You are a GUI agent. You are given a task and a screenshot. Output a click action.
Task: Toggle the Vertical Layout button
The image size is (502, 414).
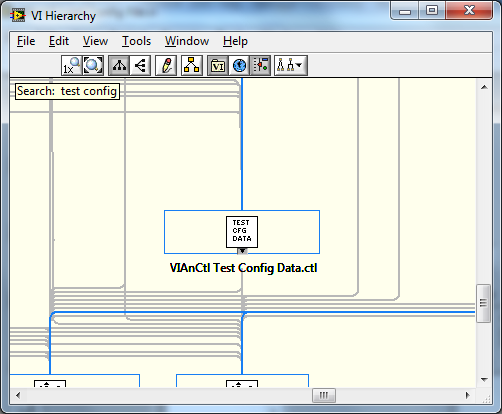click(x=119, y=65)
